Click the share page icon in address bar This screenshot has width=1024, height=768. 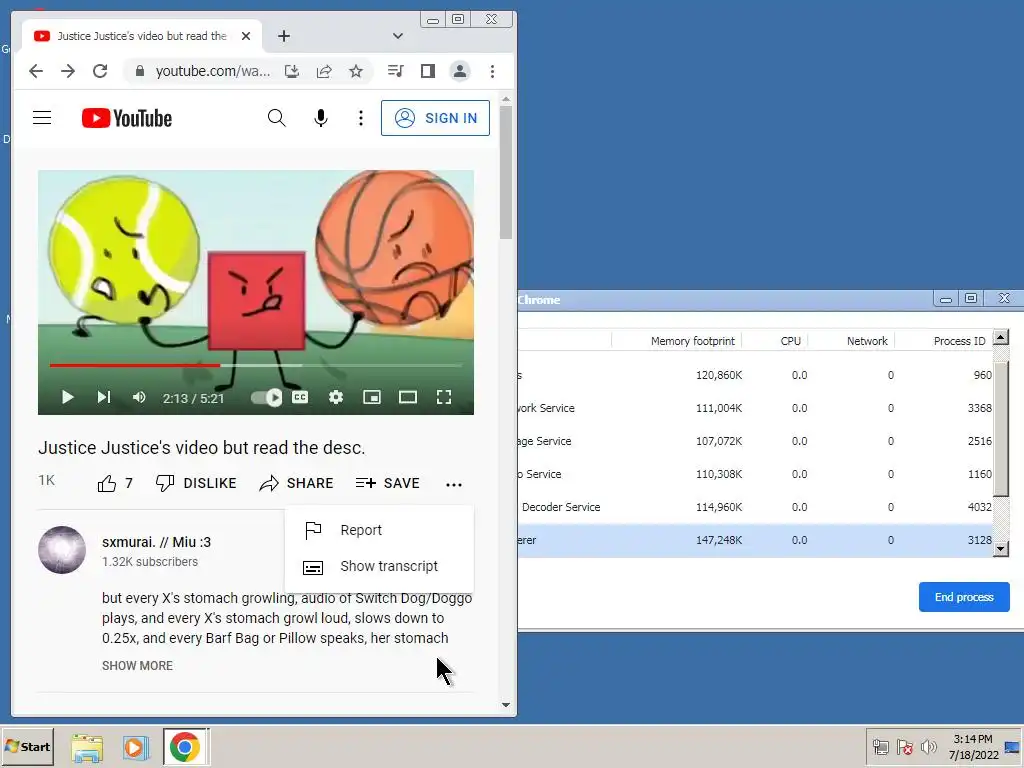pos(324,71)
